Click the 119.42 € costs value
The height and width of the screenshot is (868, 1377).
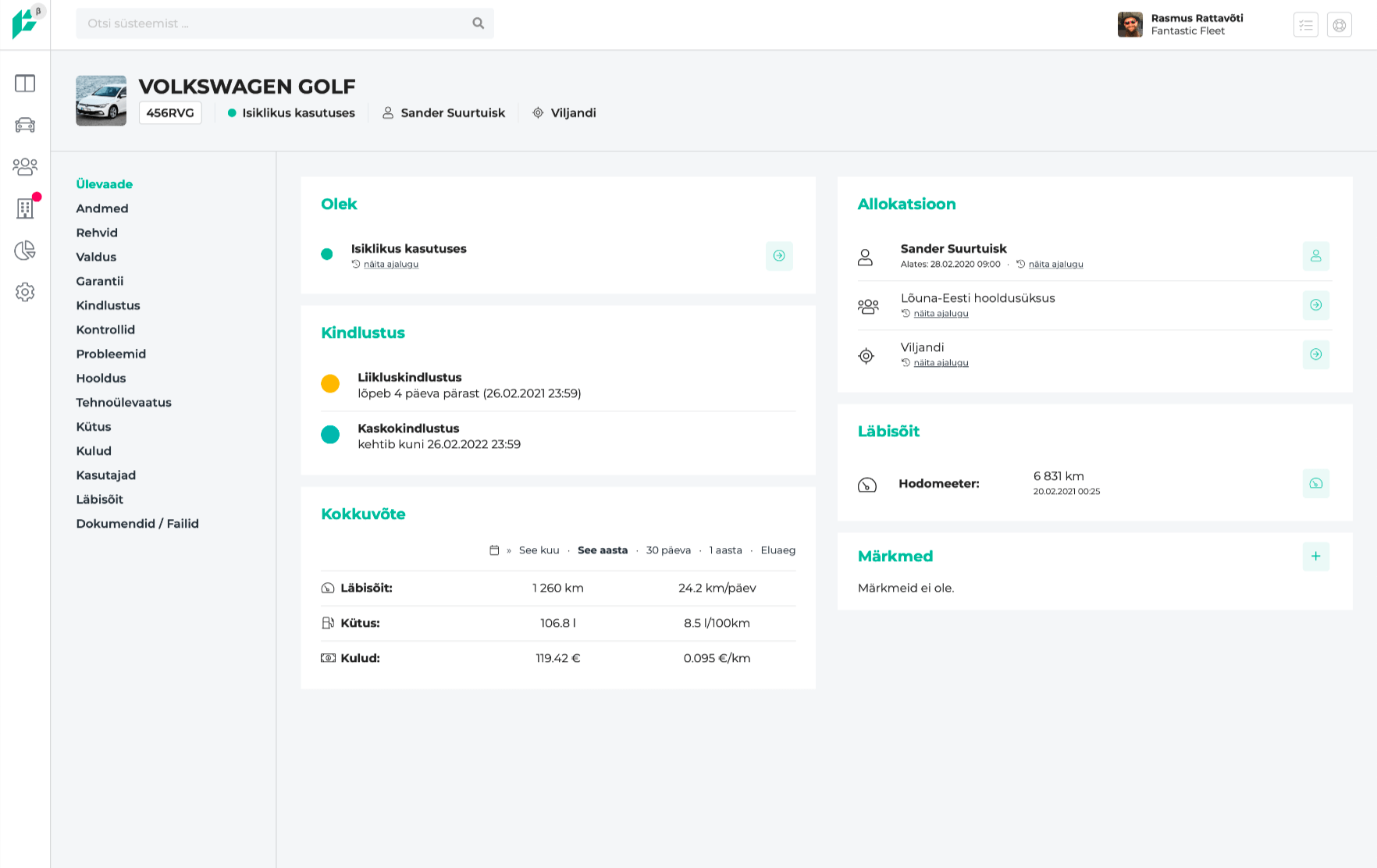(x=558, y=658)
